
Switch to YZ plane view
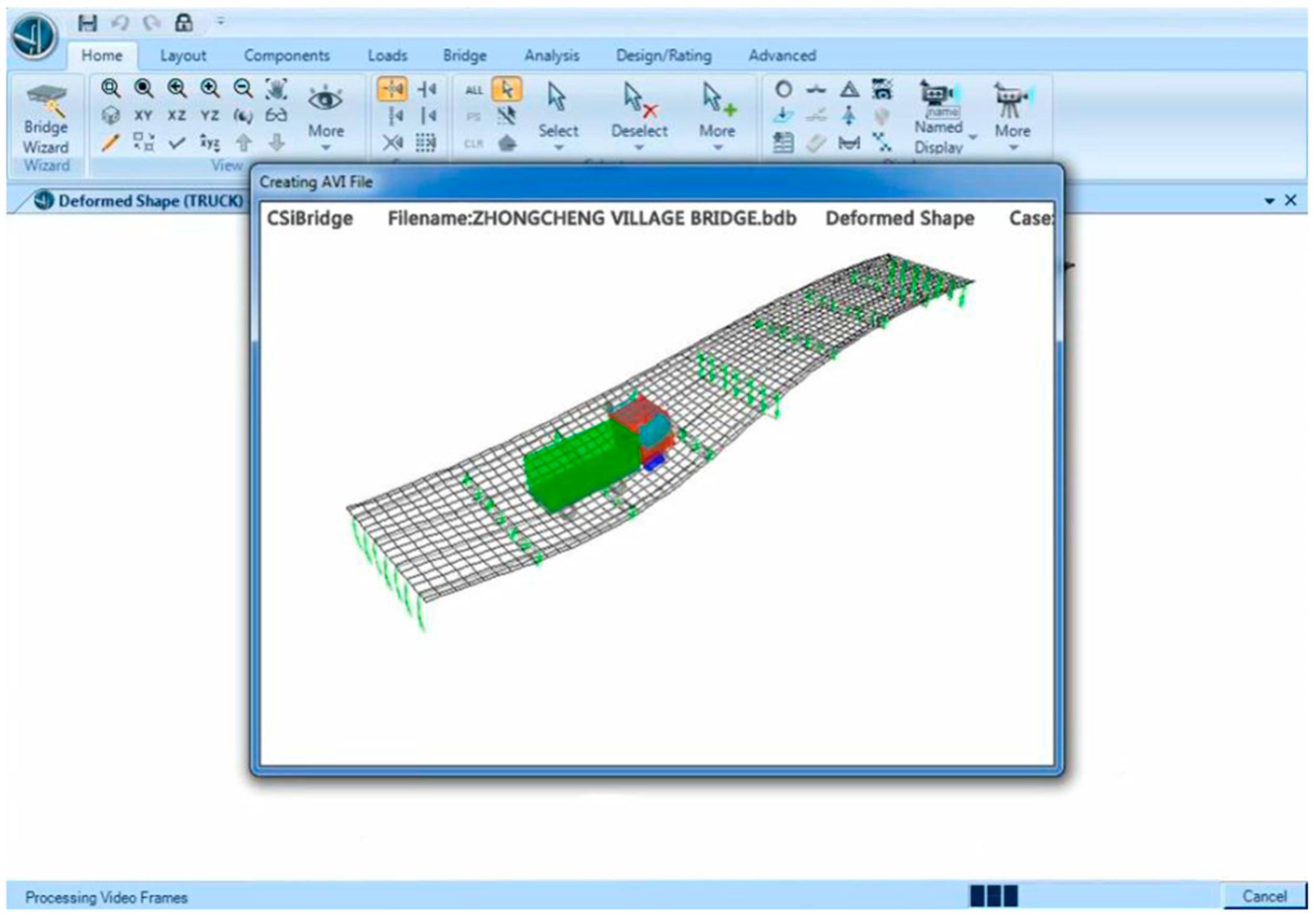pyautogui.click(x=210, y=116)
